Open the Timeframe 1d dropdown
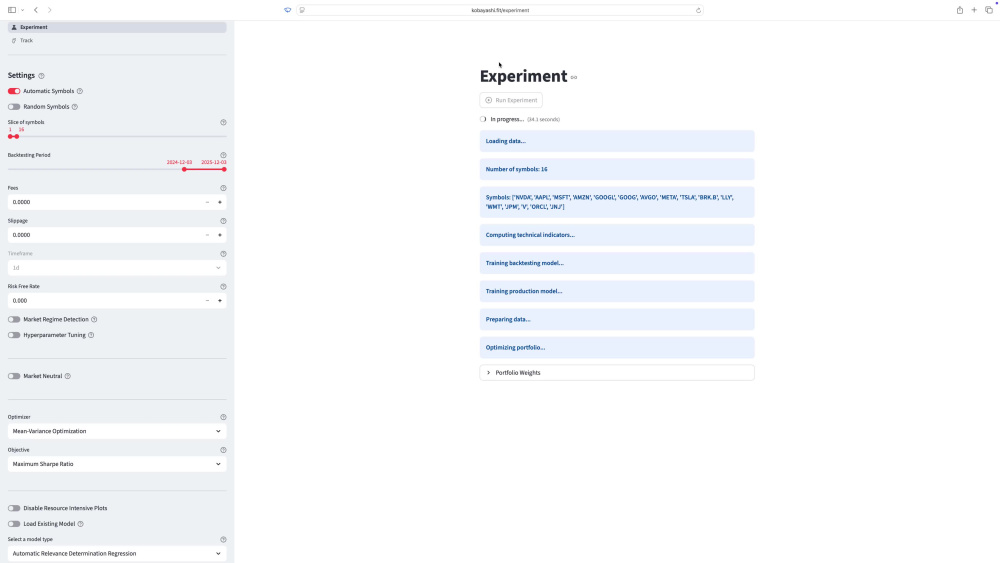1000x563 pixels. point(117,268)
